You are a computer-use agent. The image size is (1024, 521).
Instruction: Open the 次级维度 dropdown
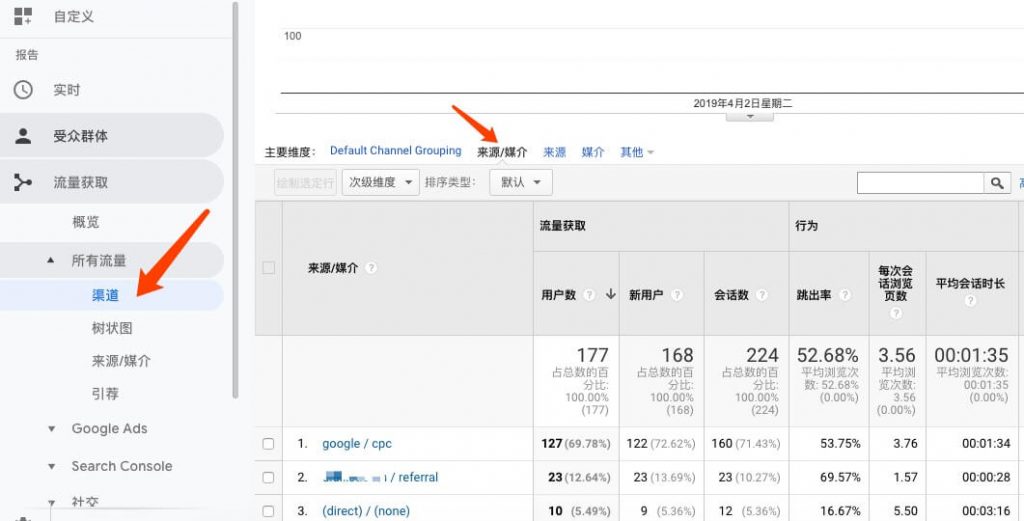point(380,183)
